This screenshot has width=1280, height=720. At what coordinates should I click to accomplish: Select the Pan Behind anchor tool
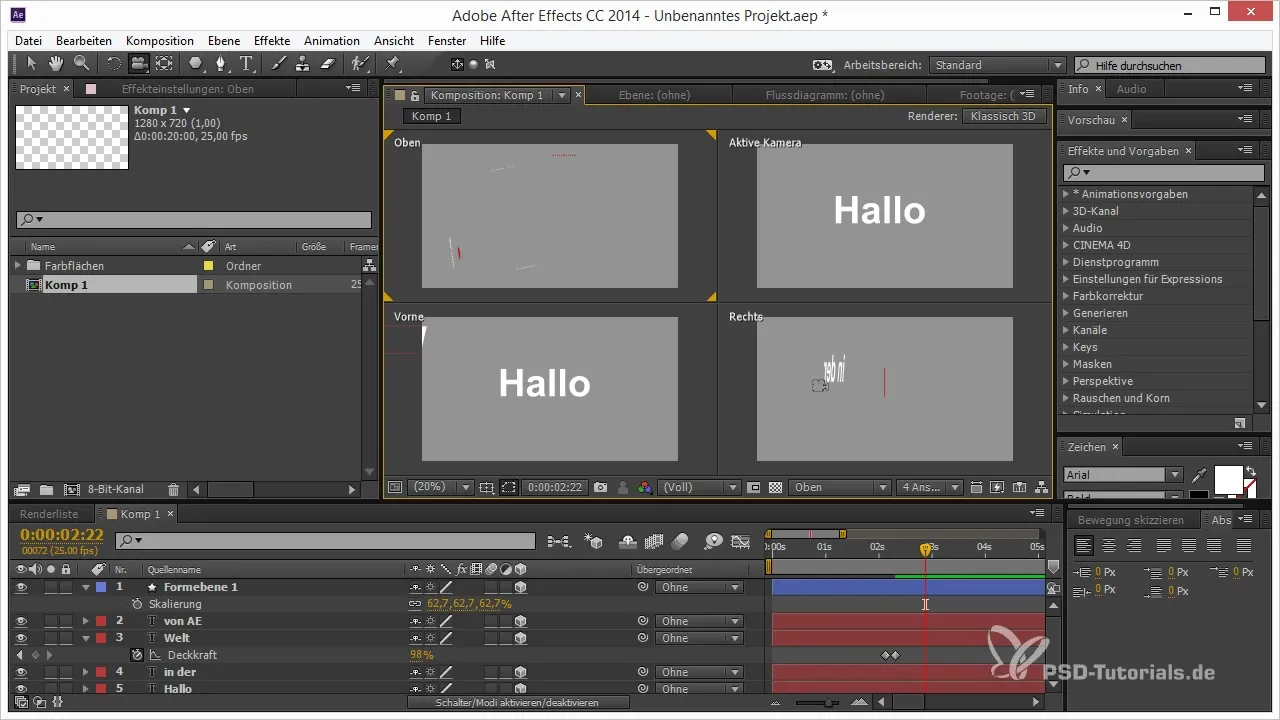(164, 64)
